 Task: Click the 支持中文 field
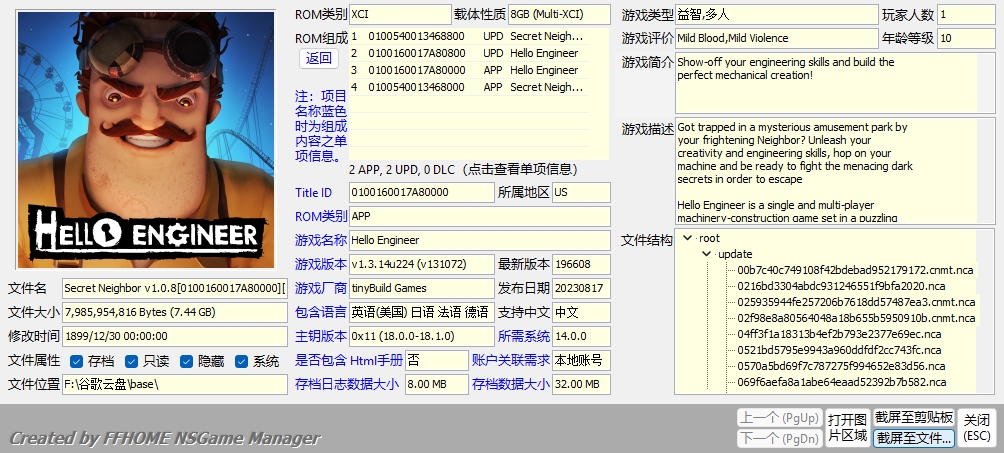coord(581,313)
